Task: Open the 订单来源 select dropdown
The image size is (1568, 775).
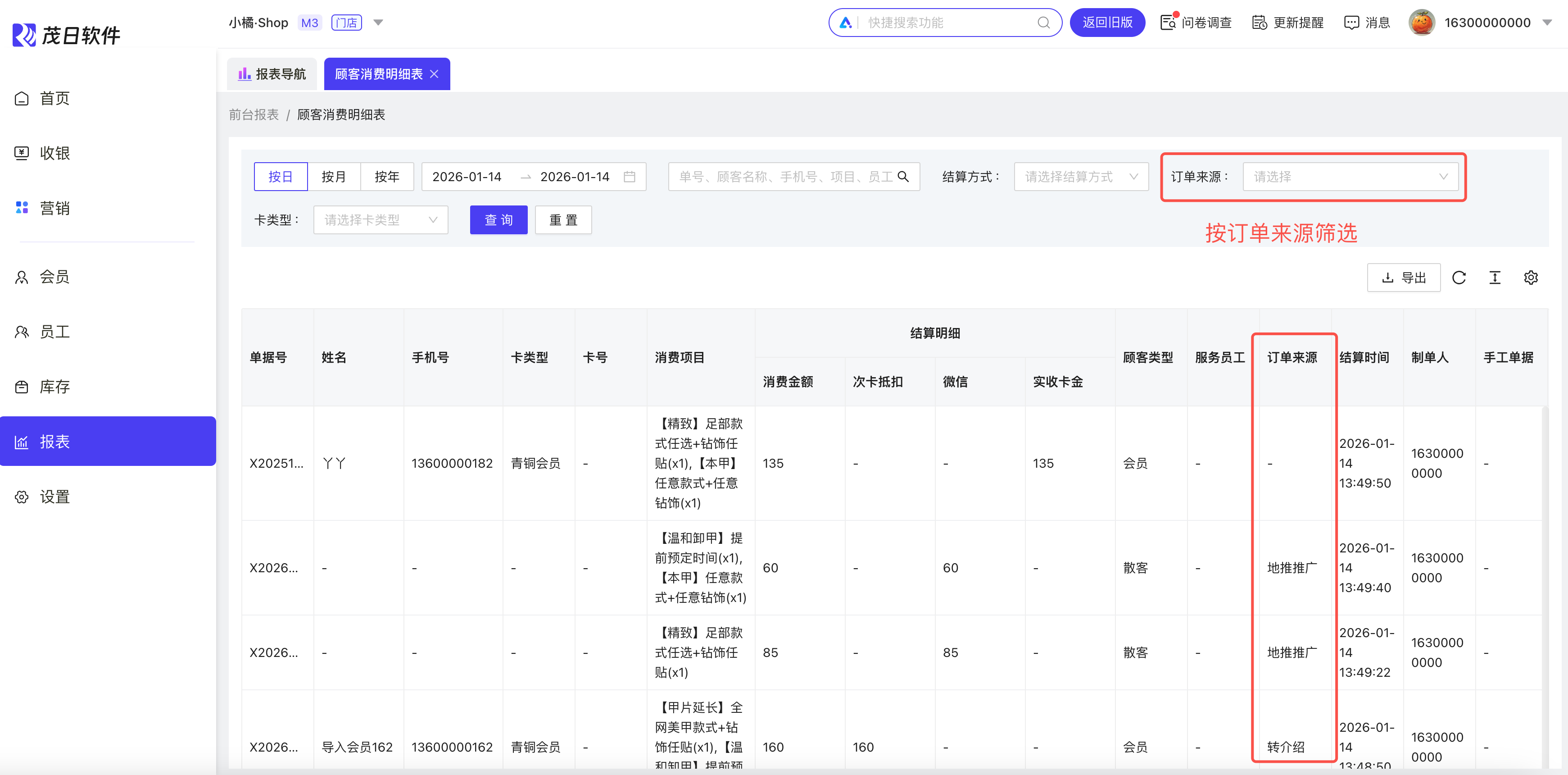Action: coord(1350,177)
